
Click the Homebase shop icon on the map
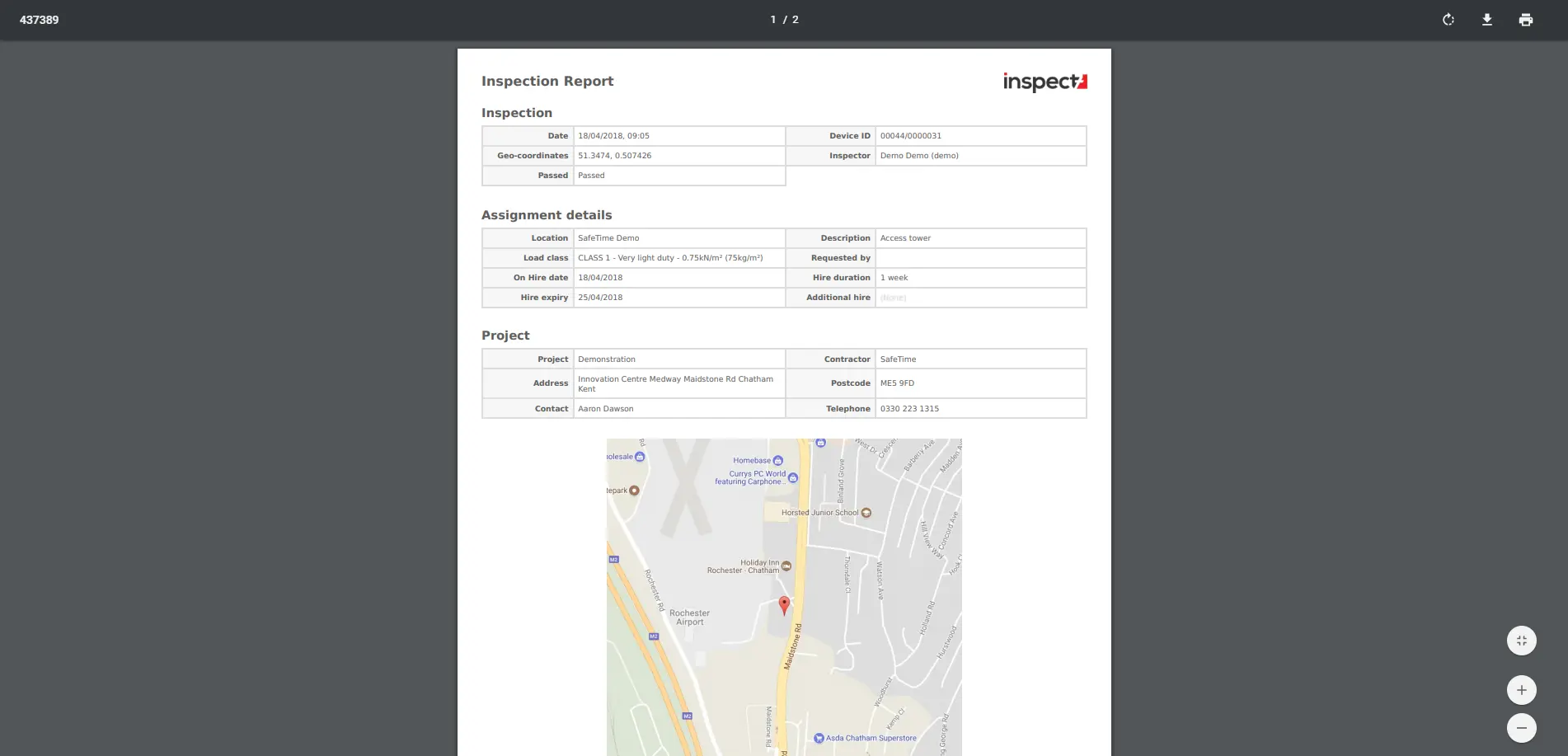pos(778,461)
